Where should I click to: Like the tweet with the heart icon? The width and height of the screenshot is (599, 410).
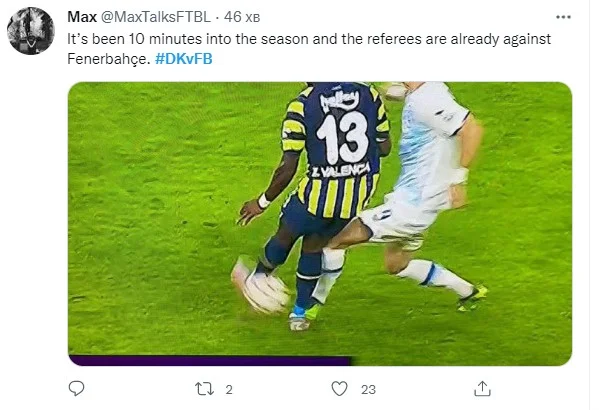pyautogui.click(x=339, y=389)
